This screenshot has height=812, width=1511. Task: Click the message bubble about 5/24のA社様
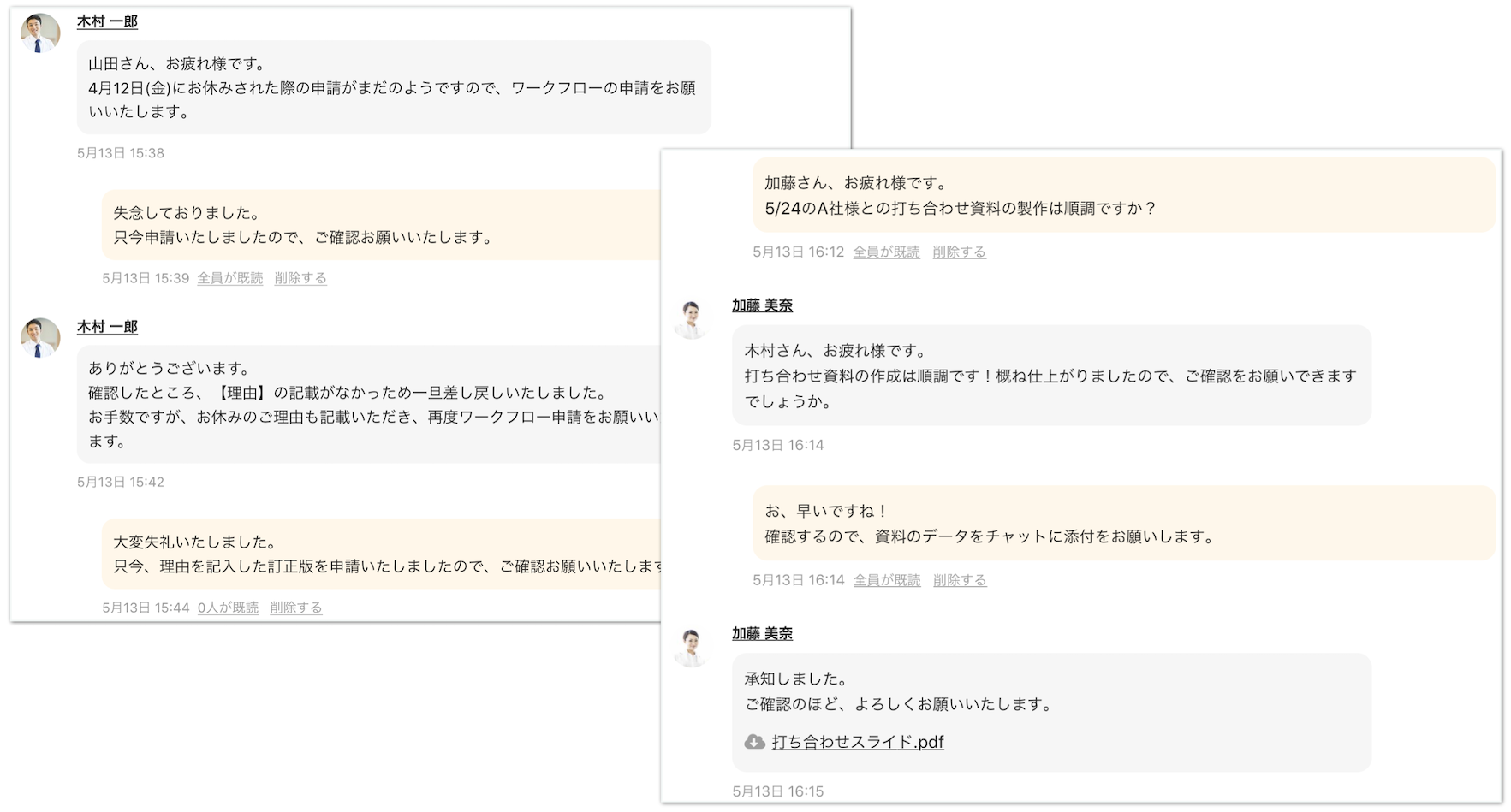(x=1123, y=195)
